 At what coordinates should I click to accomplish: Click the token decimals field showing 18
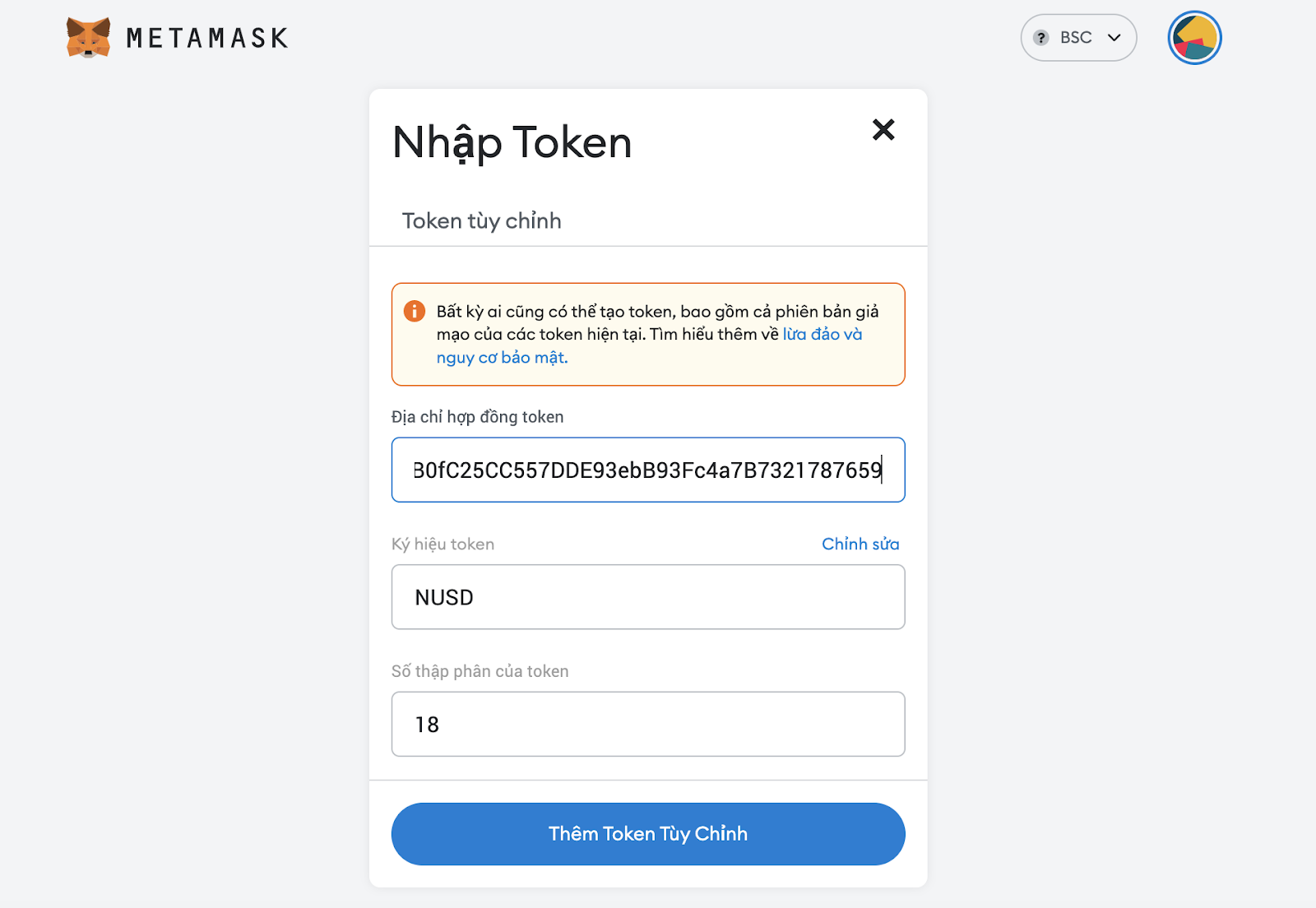click(x=648, y=725)
